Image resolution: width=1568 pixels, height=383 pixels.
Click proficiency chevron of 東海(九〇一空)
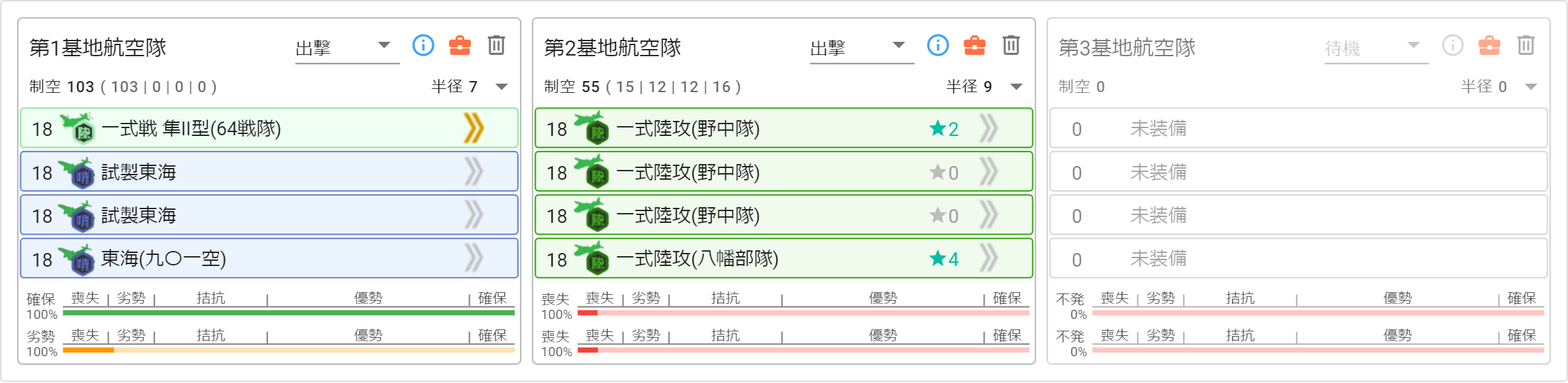[474, 258]
